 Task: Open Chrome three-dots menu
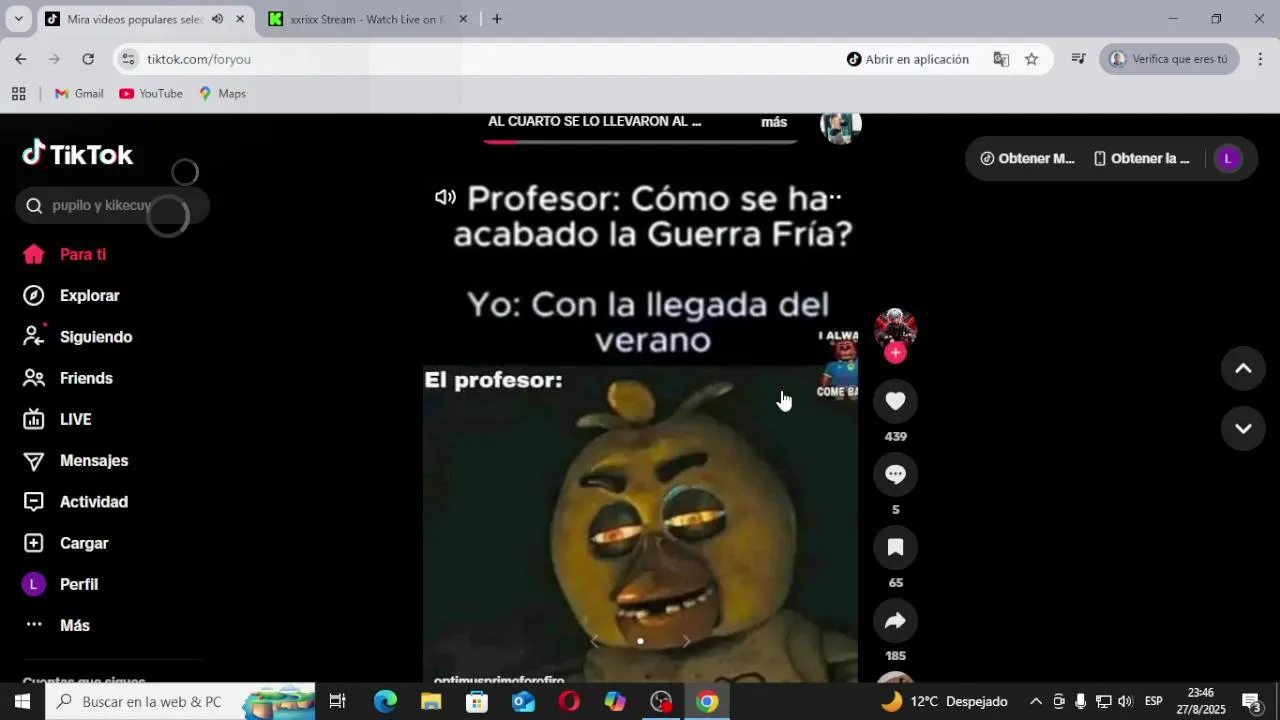pos(1260,59)
